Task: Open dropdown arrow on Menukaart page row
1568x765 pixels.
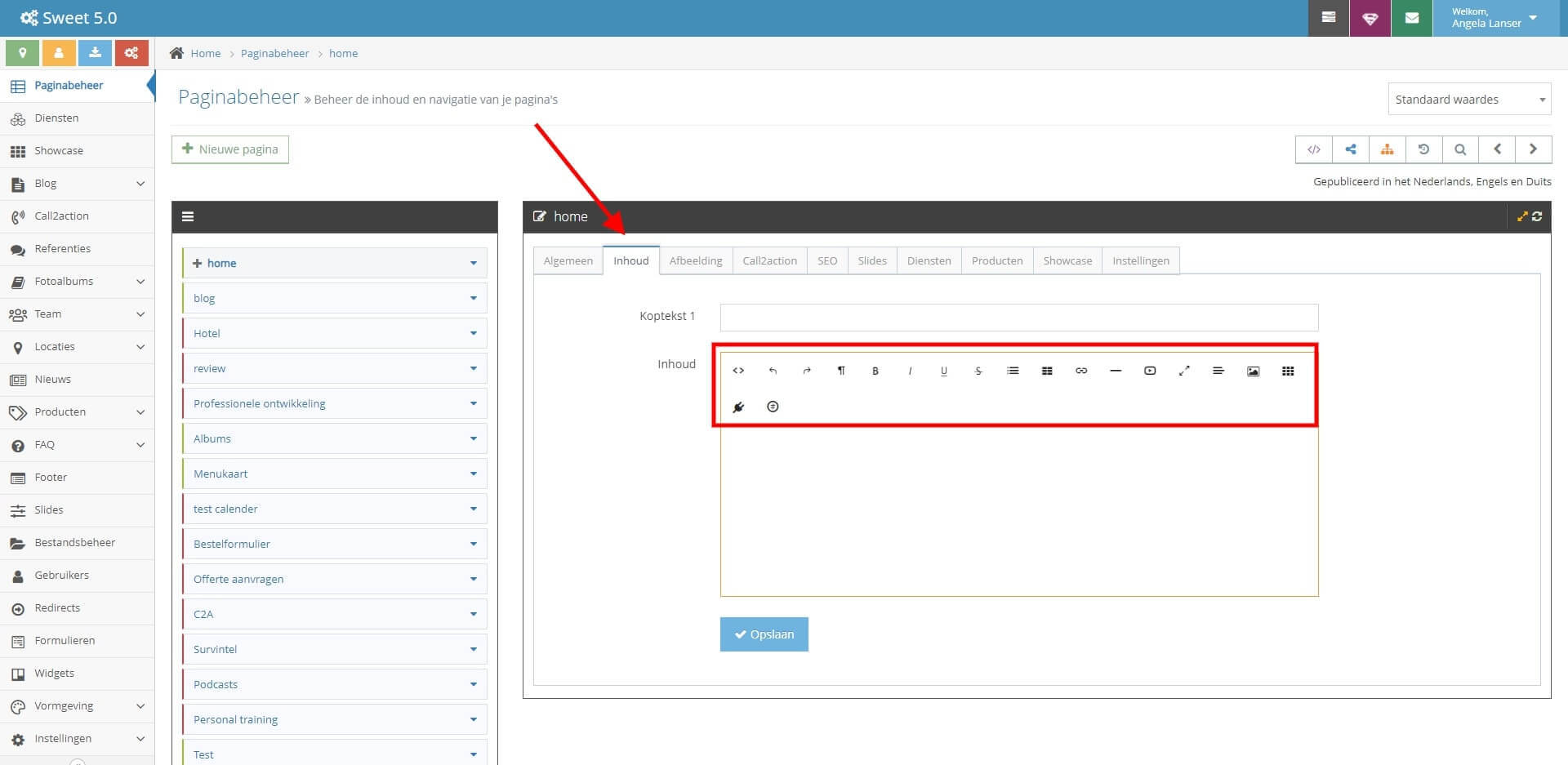Action: pos(473,474)
